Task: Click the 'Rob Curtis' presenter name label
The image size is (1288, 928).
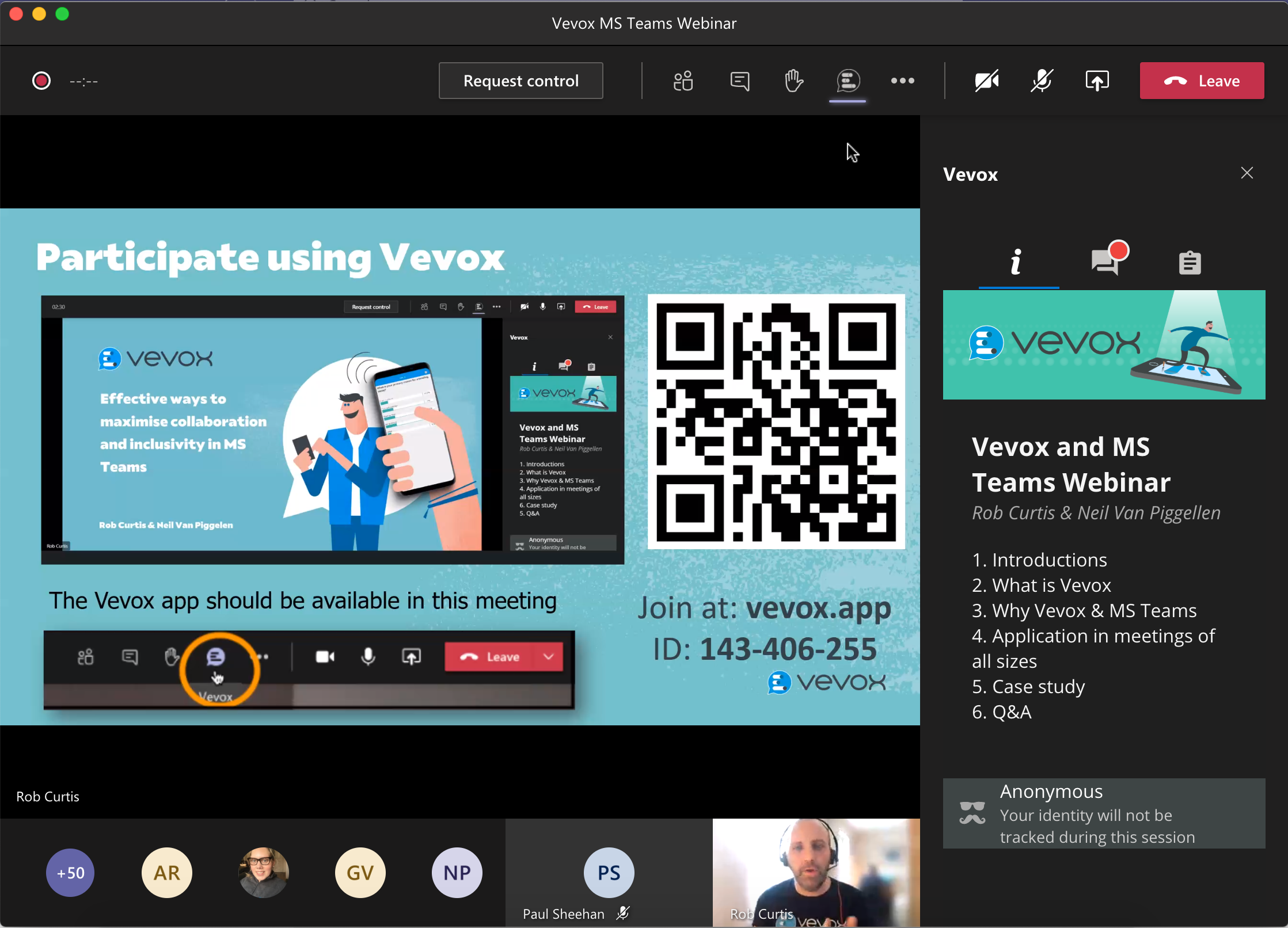Action: [48, 797]
